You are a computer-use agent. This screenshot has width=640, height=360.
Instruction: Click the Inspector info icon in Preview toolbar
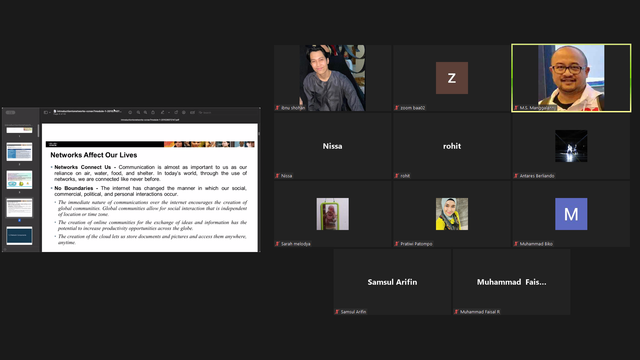[x=130, y=112]
